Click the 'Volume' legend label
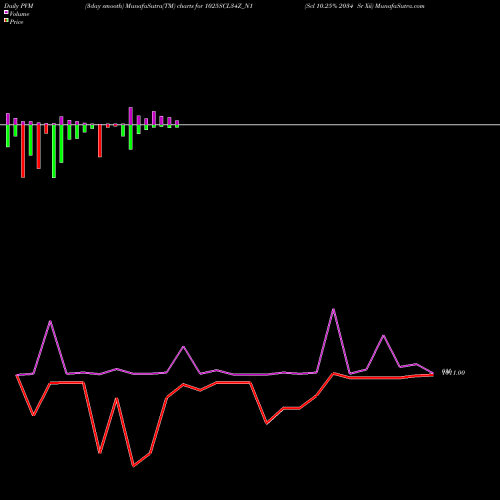 click(19, 14)
